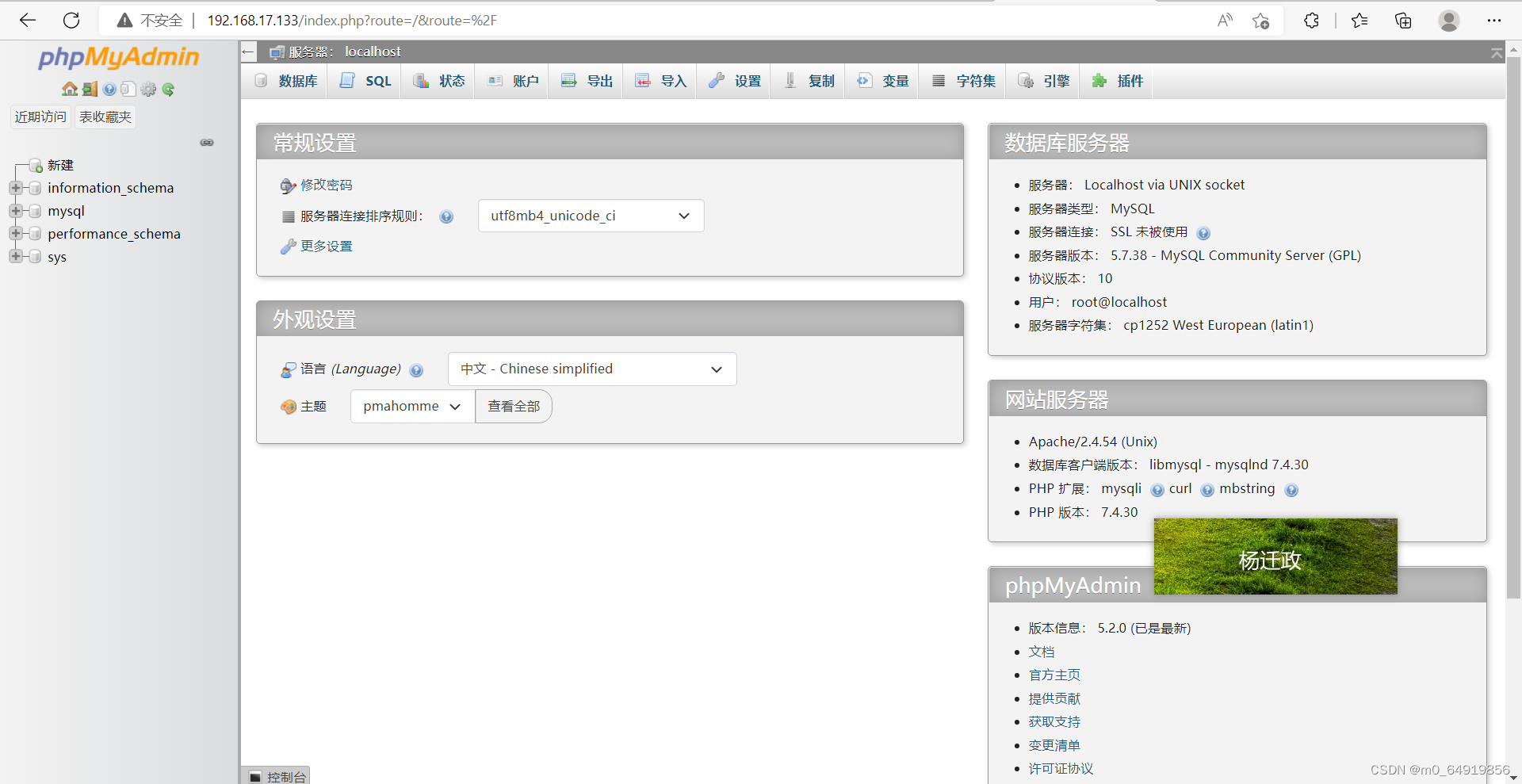Open the 文档 link

[x=1042, y=652]
